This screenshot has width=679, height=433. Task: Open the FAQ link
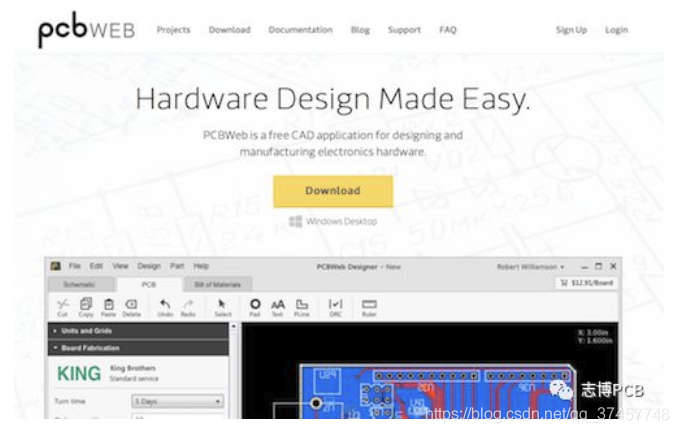click(448, 30)
